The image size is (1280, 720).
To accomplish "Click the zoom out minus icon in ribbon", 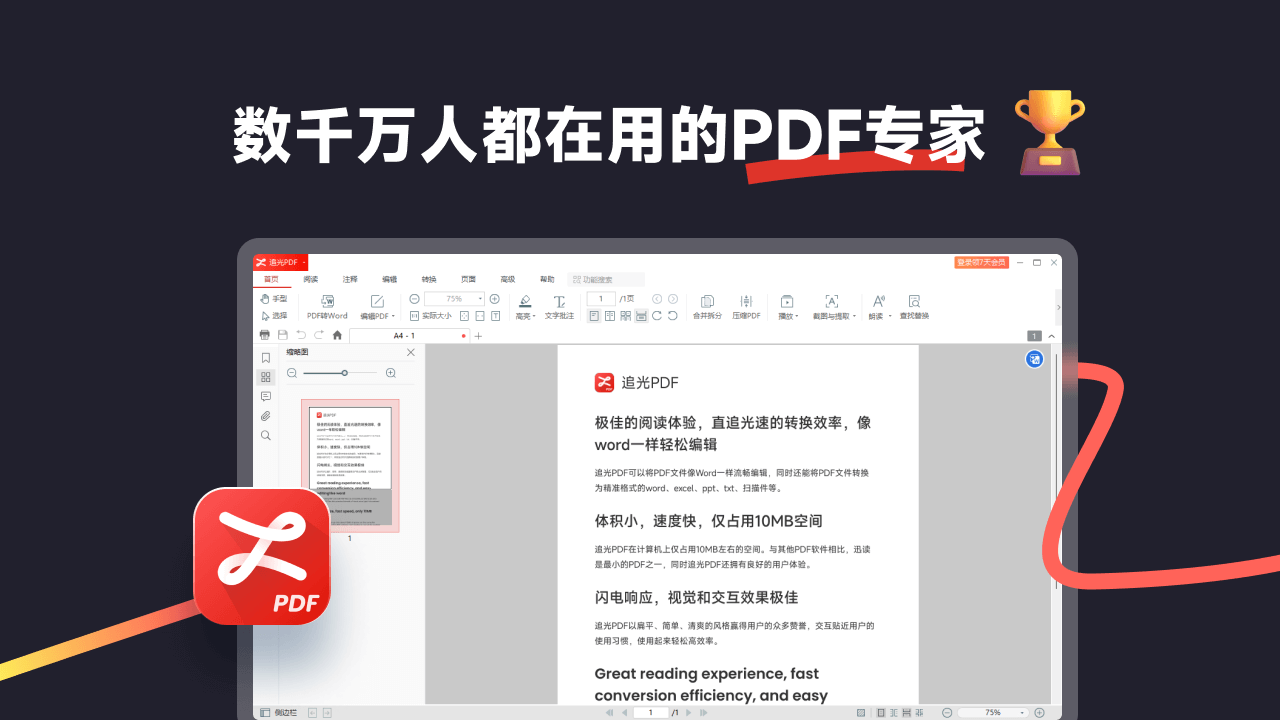I will point(414,299).
